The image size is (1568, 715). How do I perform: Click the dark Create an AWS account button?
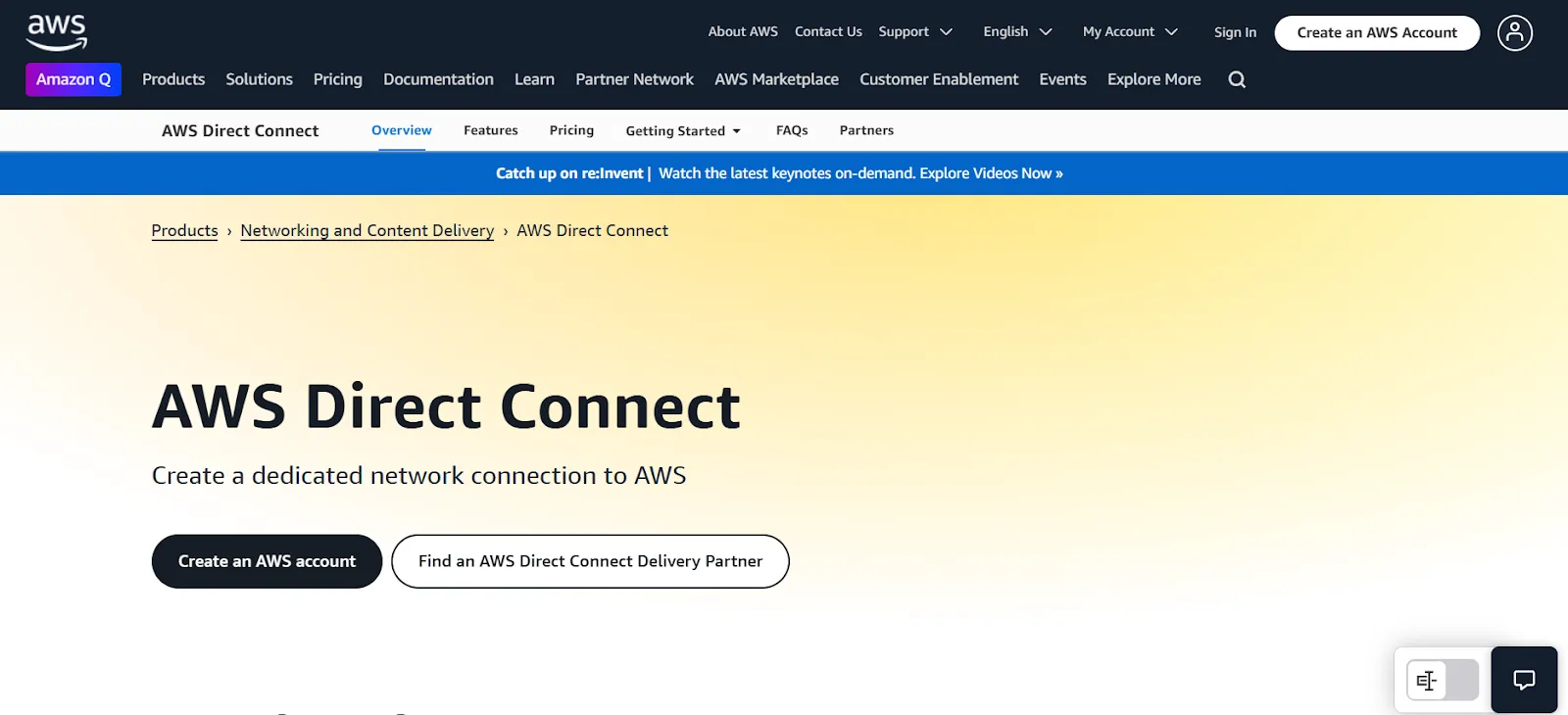tap(267, 561)
